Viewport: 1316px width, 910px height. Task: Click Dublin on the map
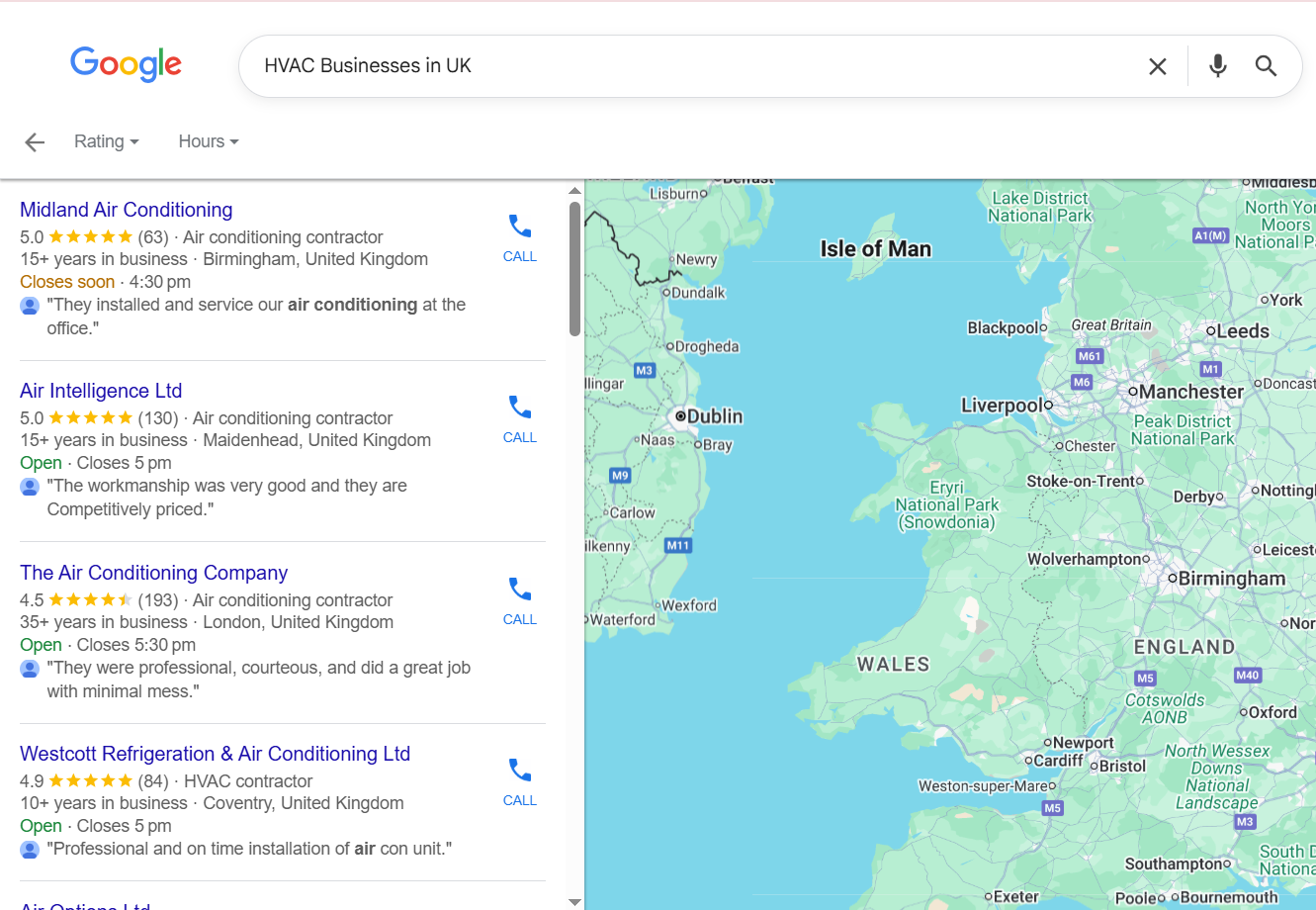[x=714, y=416]
